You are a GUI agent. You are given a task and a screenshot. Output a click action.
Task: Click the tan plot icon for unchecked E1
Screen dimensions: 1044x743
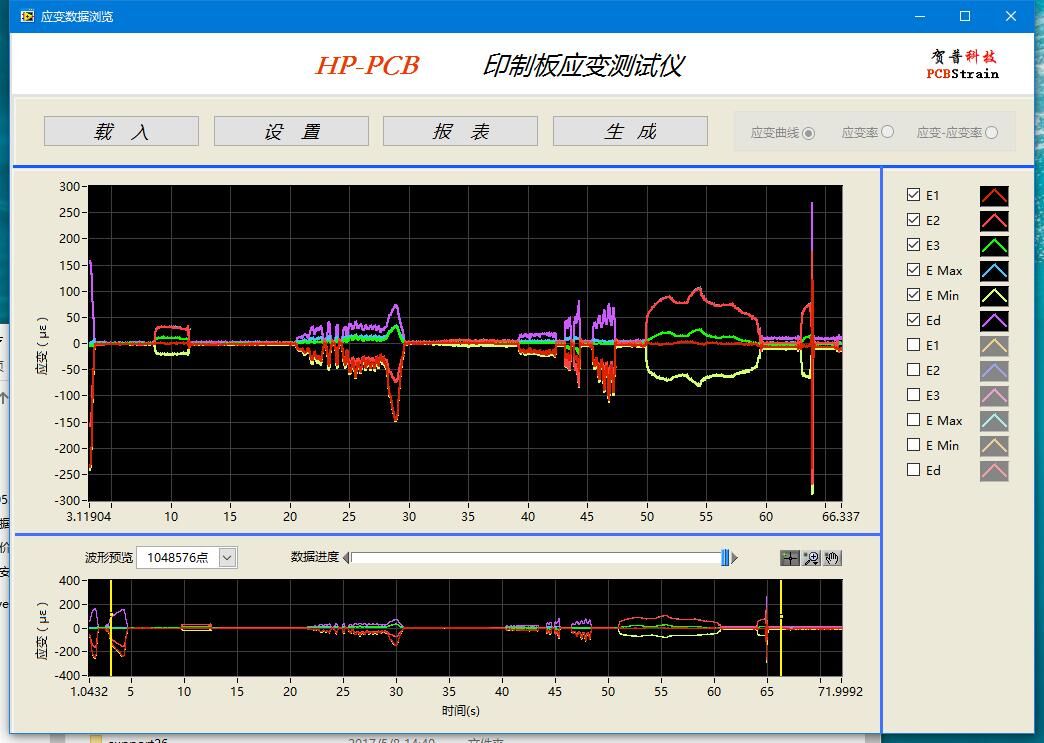pyautogui.click(x=994, y=346)
